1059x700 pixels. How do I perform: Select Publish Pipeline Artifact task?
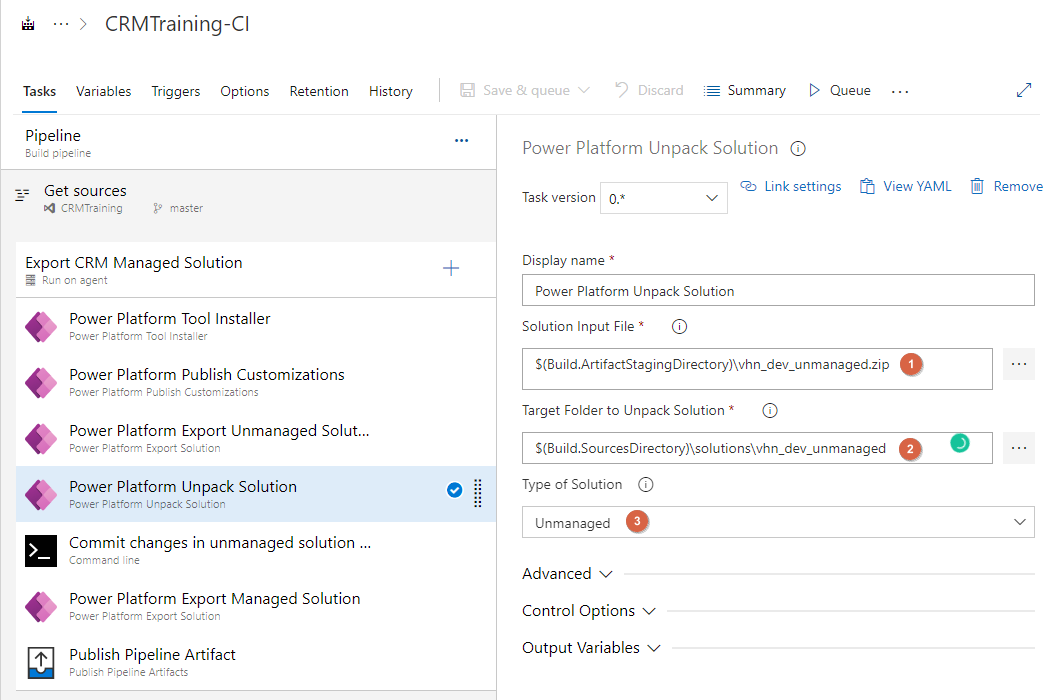pyautogui.click(x=255, y=663)
